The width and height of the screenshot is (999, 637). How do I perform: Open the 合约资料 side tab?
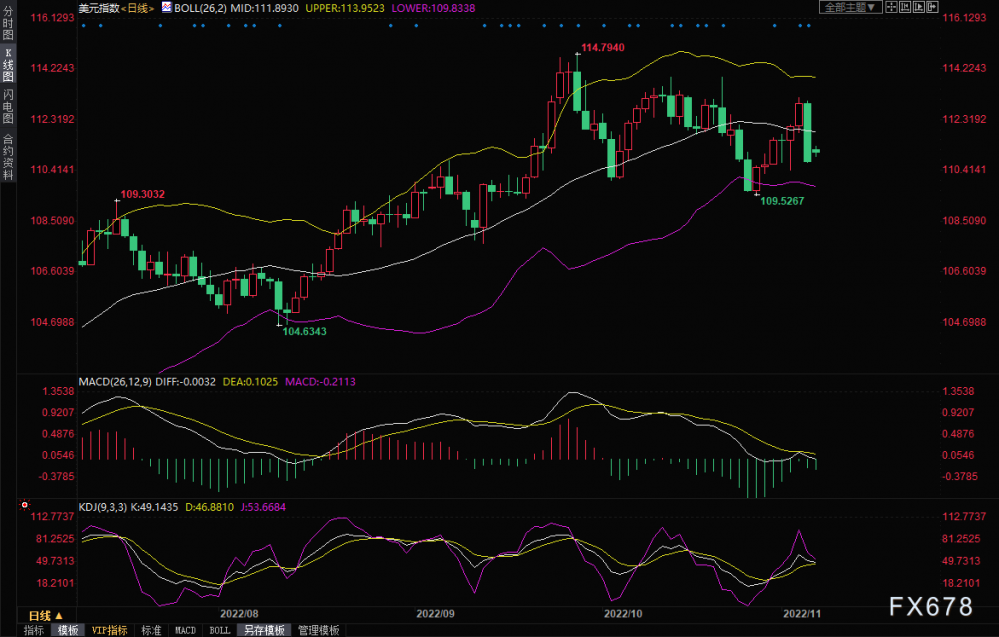(8, 157)
